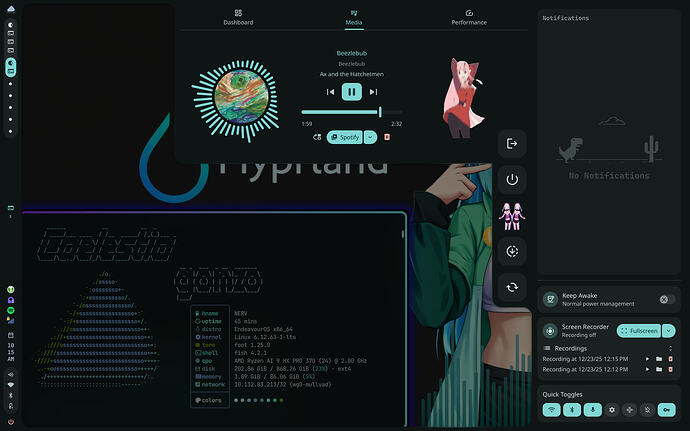The width and height of the screenshot is (690, 431).
Task: Pause the playing Beezlebub track
Action: (x=351, y=92)
